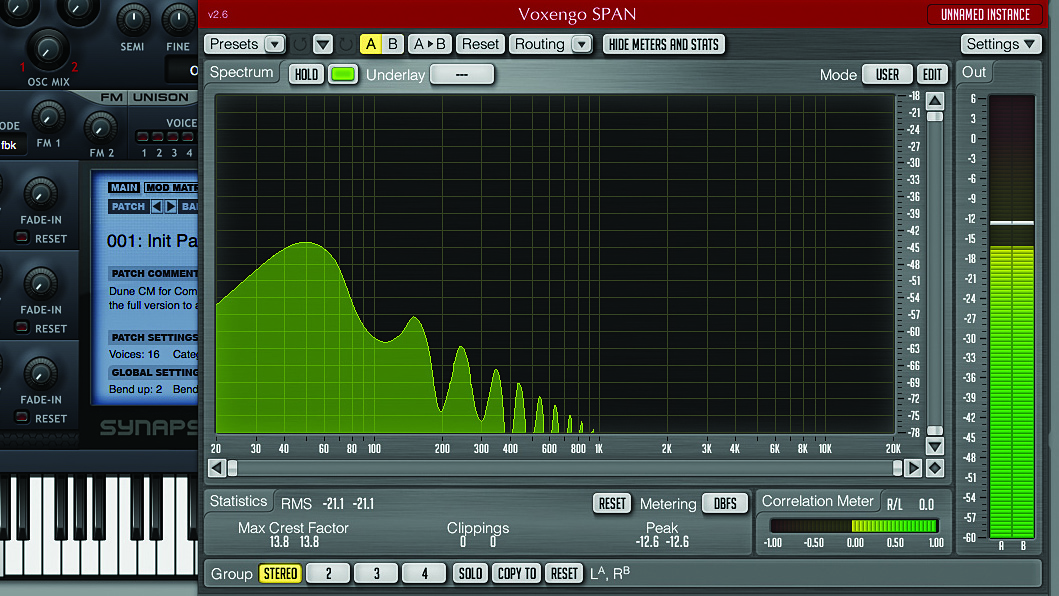Click the FINE knob

[x=178, y=20]
